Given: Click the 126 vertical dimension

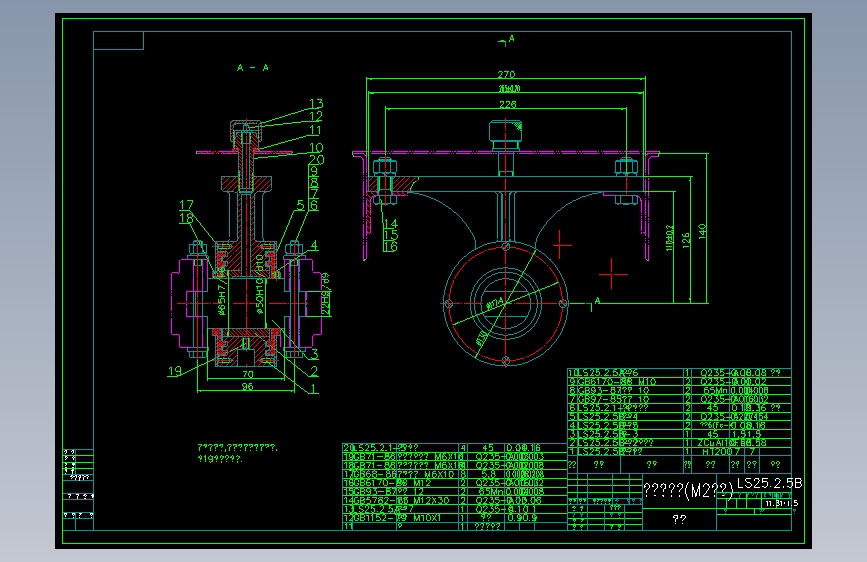Looking at the screenshot, I should (x=686, y=240).
